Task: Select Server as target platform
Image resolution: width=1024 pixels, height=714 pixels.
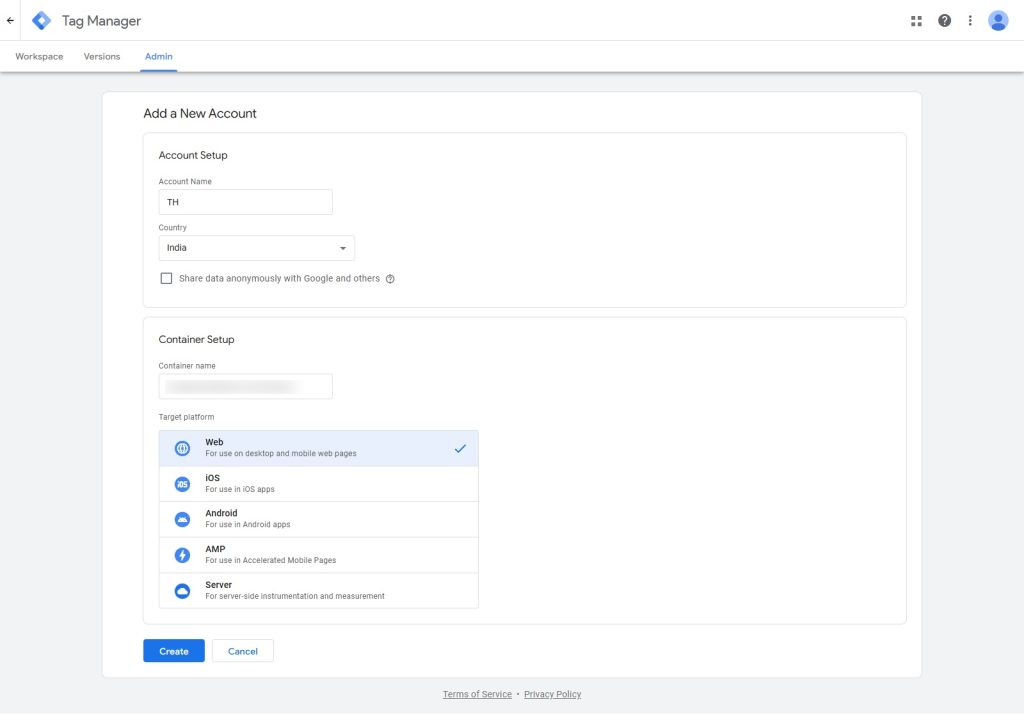Action: pos(318,590)
